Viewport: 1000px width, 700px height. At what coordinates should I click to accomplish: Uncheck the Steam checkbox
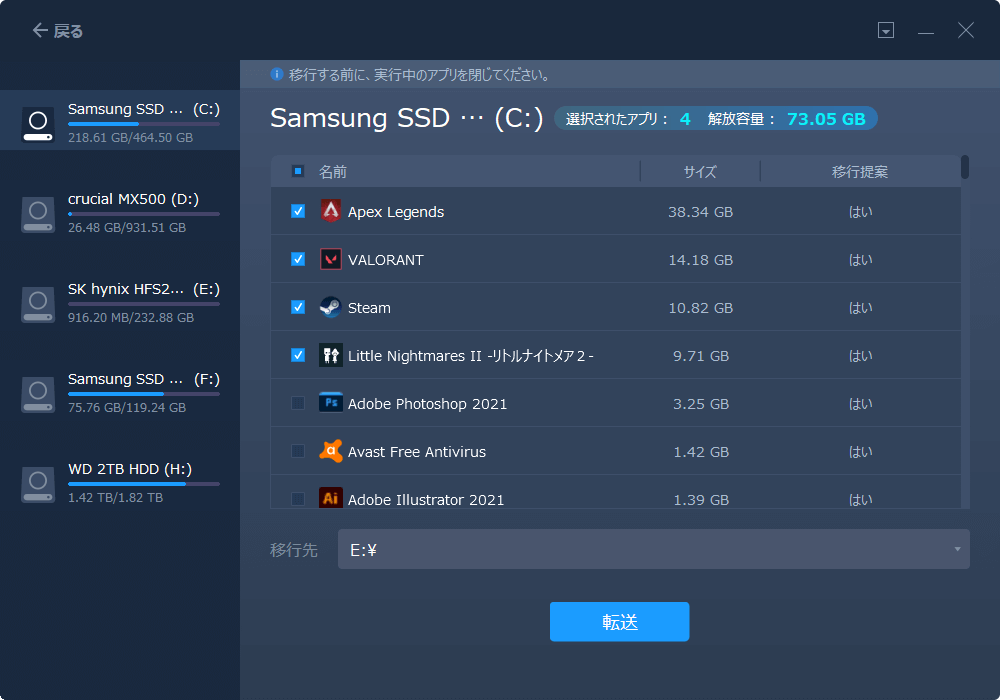pos(298,307)
